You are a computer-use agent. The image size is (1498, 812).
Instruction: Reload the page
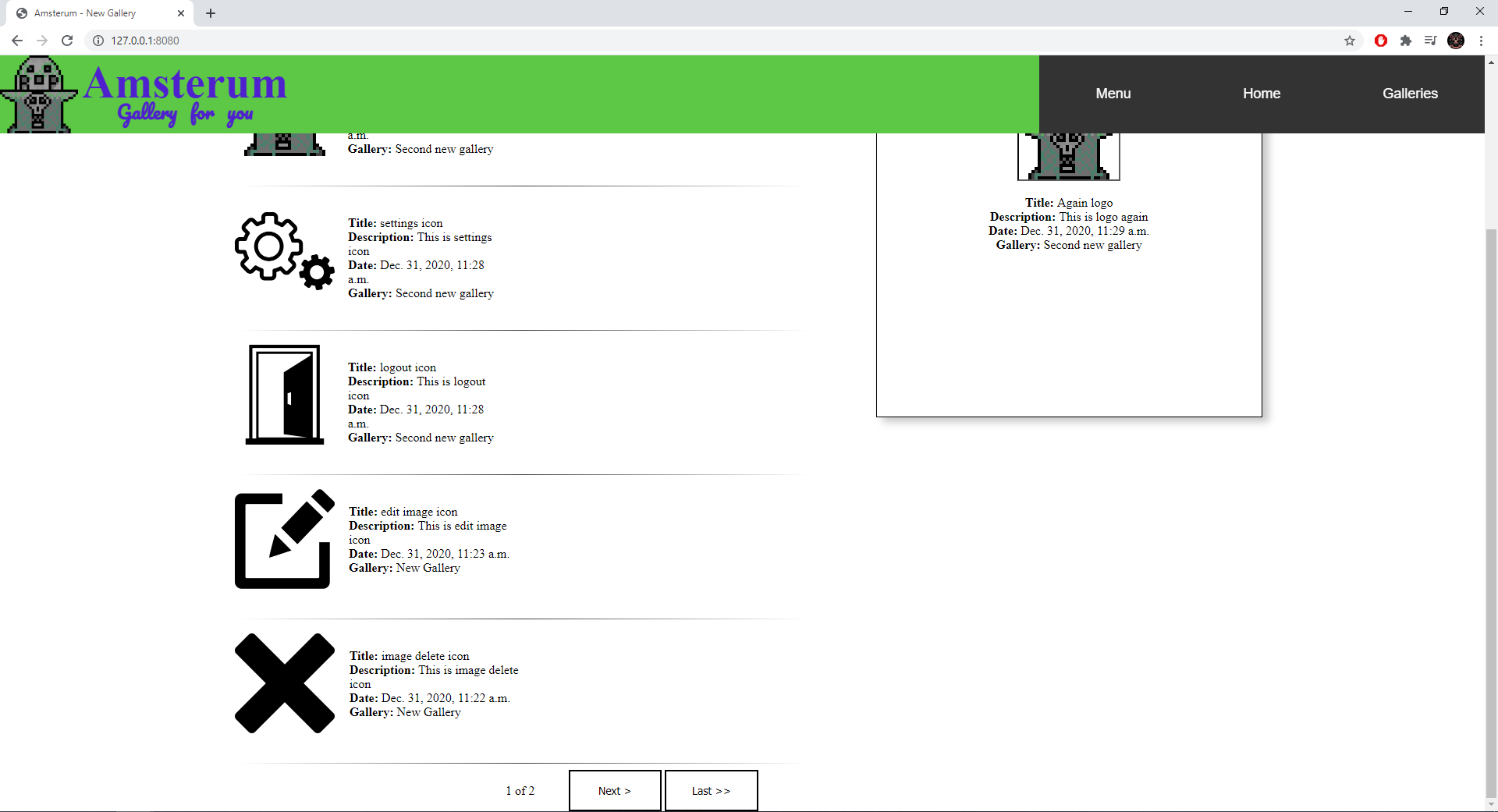(67, 41)
